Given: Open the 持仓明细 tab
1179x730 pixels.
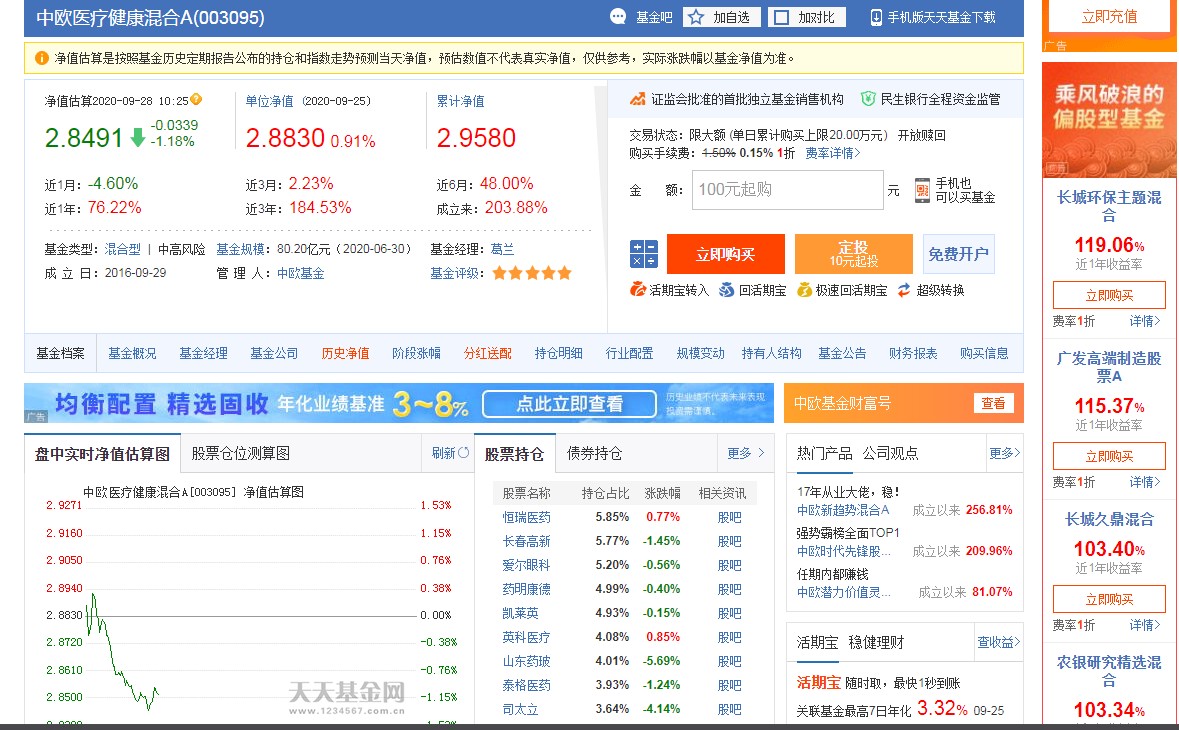Looking at the screenshot, I should (559, 353).
